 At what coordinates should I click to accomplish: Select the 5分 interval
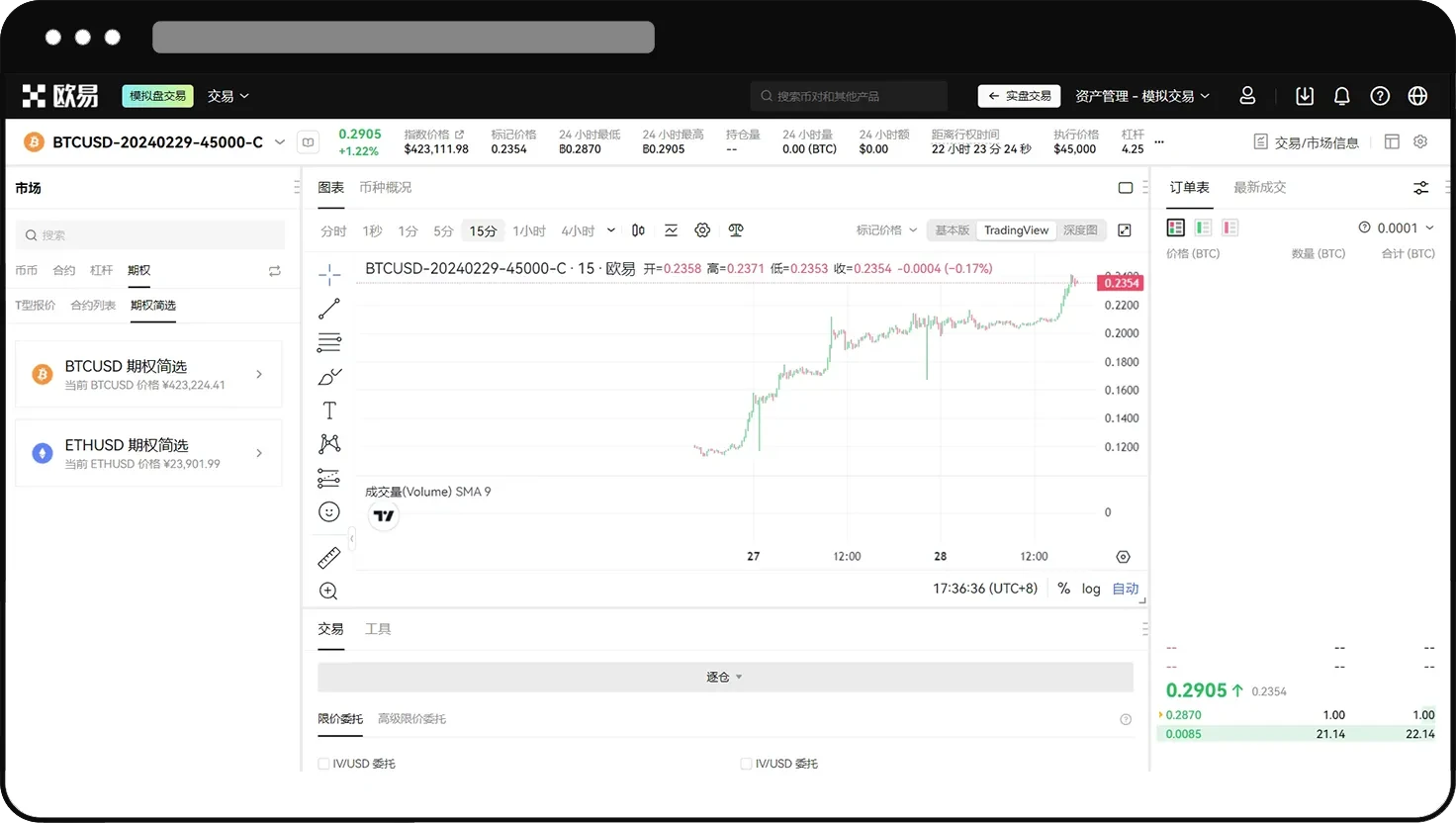443,230
